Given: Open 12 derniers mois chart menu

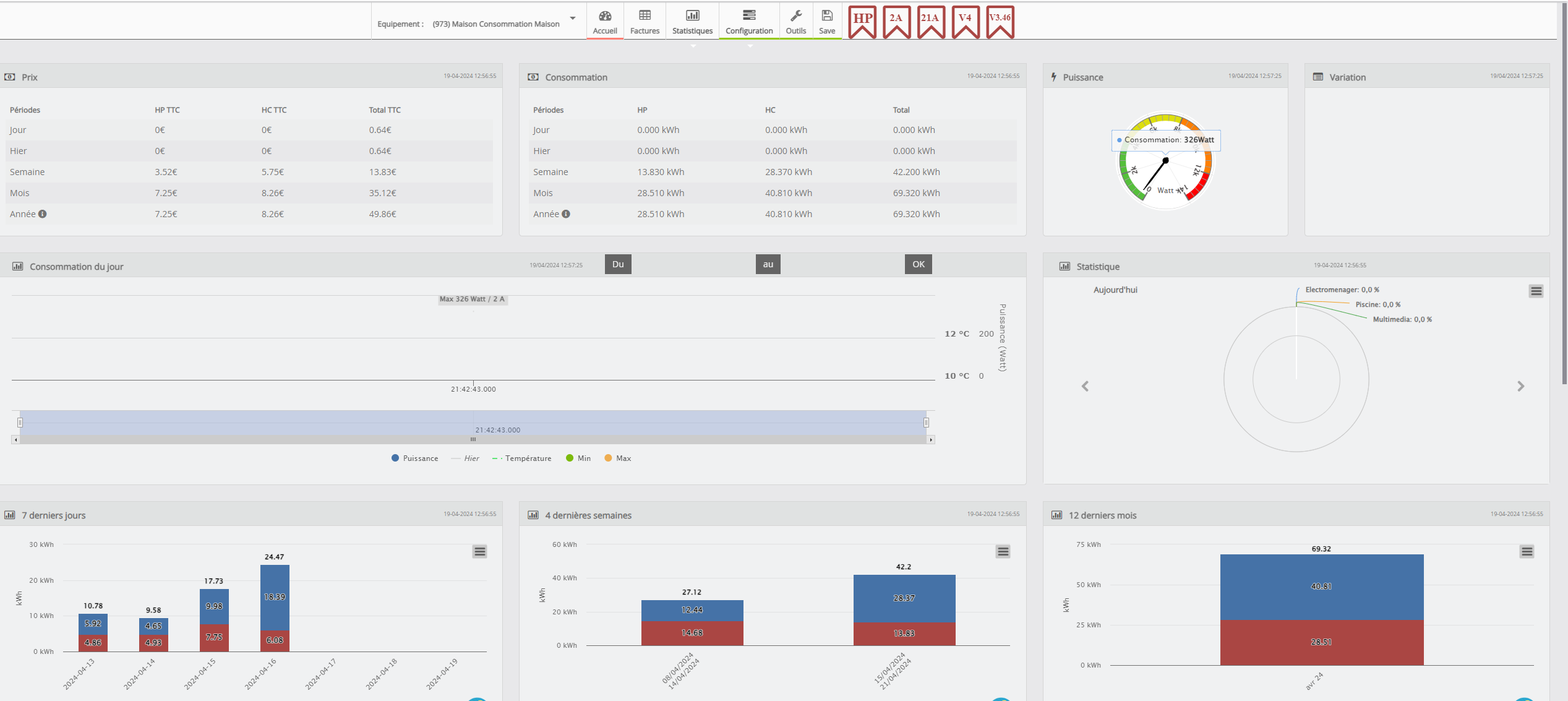Looking at the screenshot, I should click(x=1527, y=551).
